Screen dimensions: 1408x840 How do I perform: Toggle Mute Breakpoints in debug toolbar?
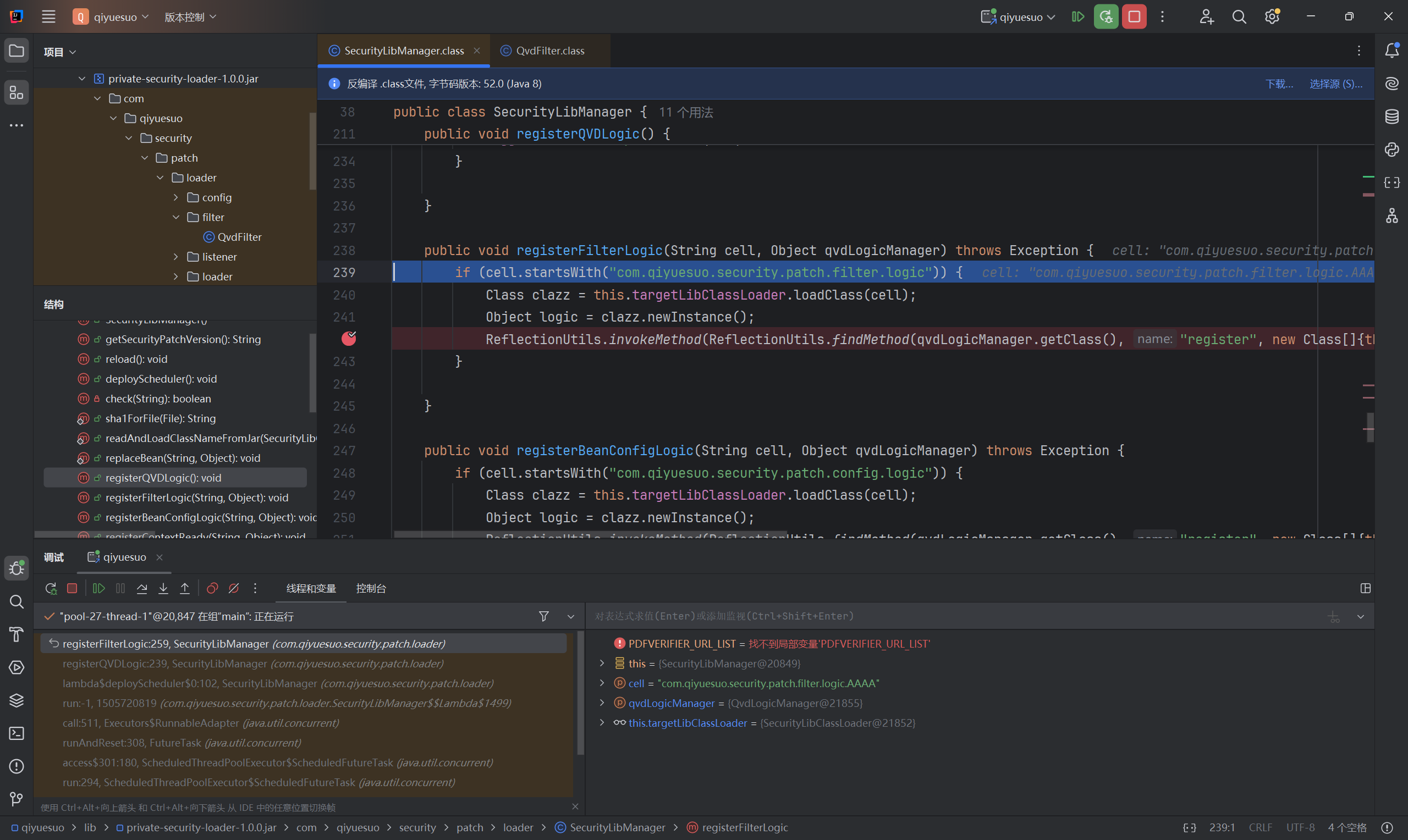point(233,588)
